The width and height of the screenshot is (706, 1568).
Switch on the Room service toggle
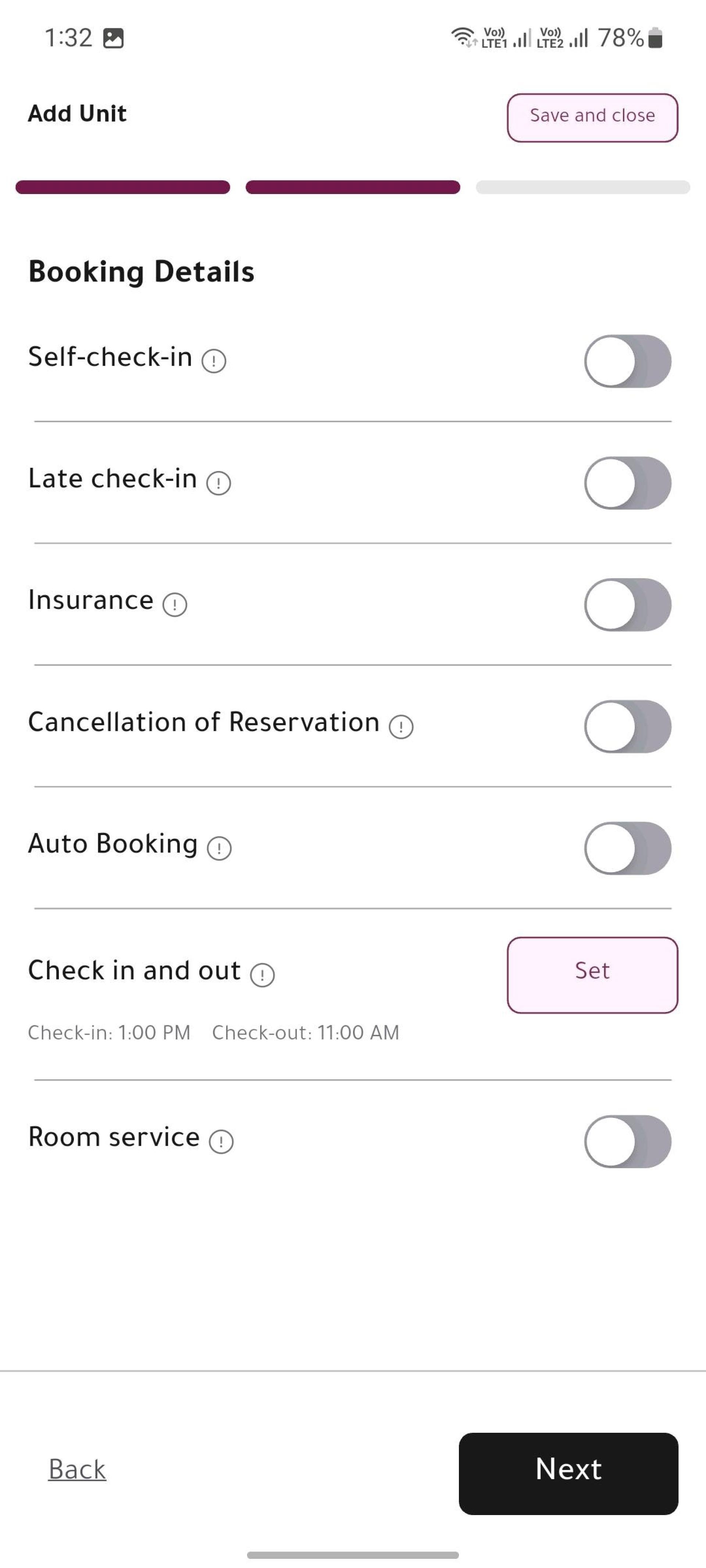click(627, 1141)
